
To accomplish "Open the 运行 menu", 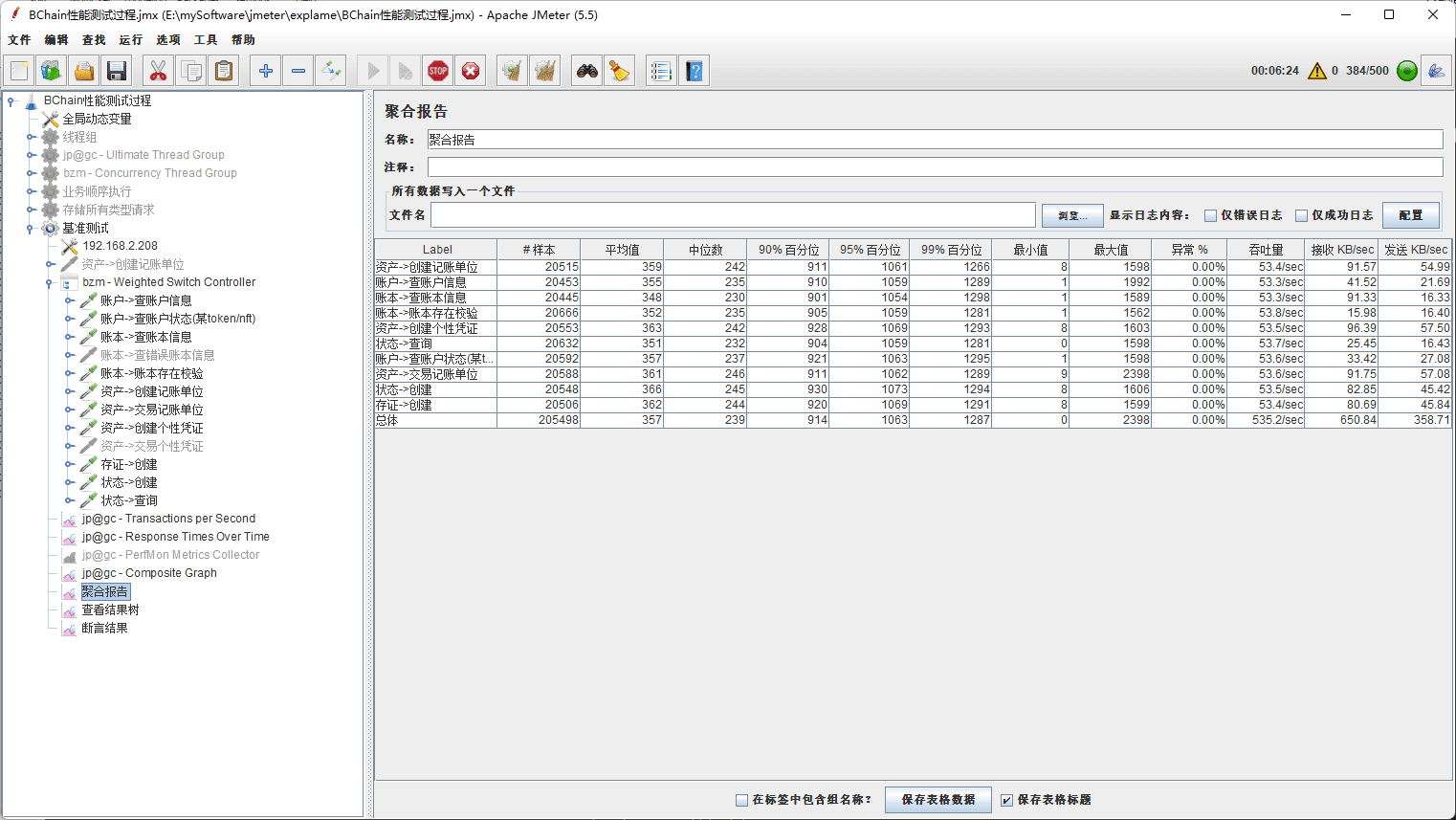I will (130, 40).
